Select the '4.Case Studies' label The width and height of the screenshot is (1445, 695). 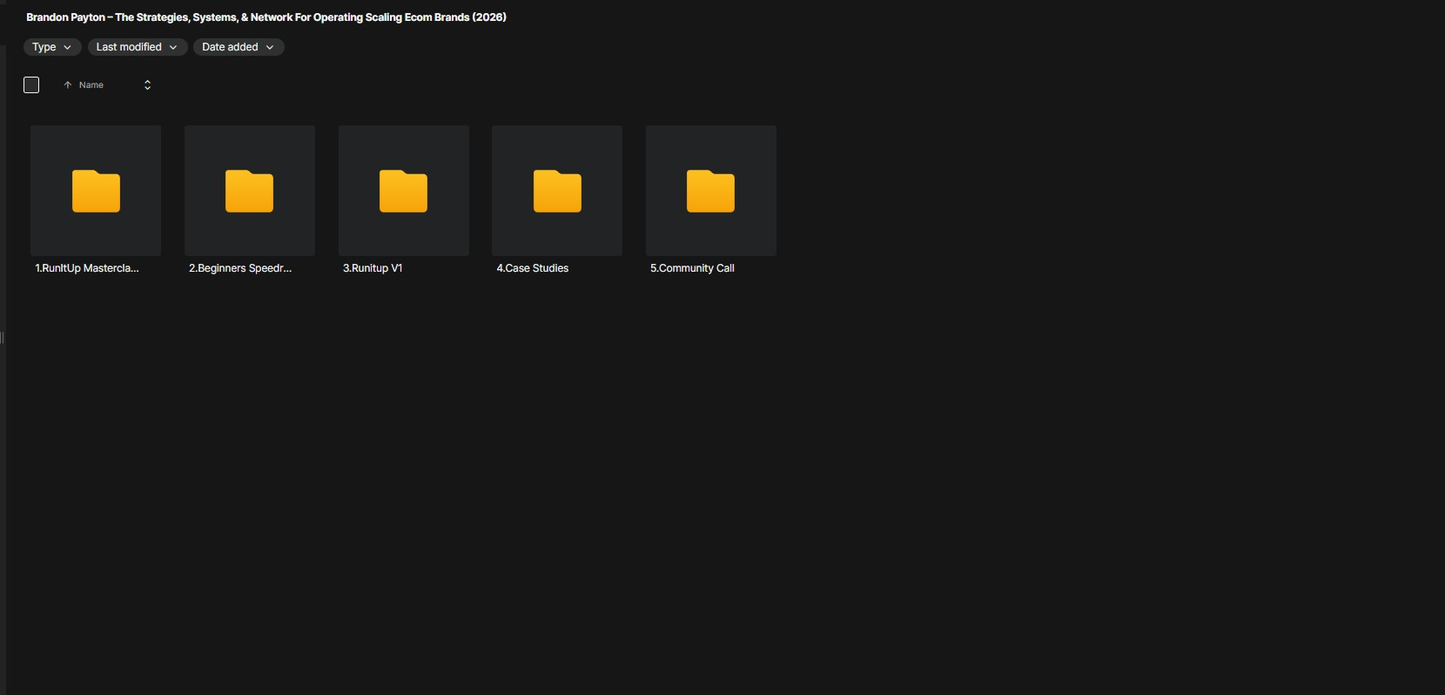533,268
